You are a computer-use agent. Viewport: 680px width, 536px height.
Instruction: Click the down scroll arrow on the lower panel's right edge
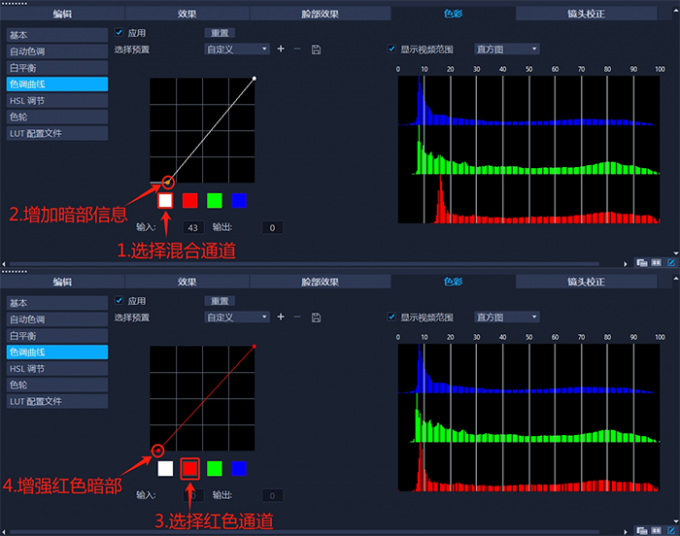click(676, 521)
